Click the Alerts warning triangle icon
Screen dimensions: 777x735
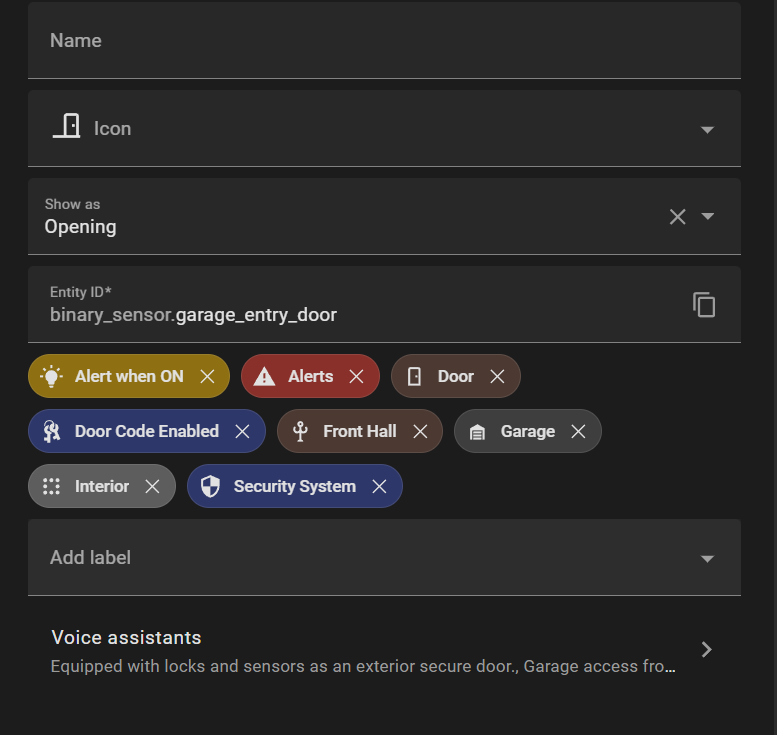point(264,377)
